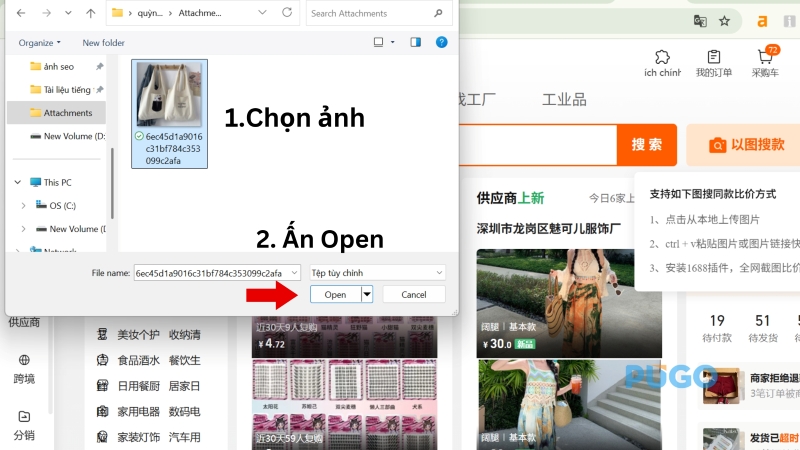Open 家用电器 category

138,411
